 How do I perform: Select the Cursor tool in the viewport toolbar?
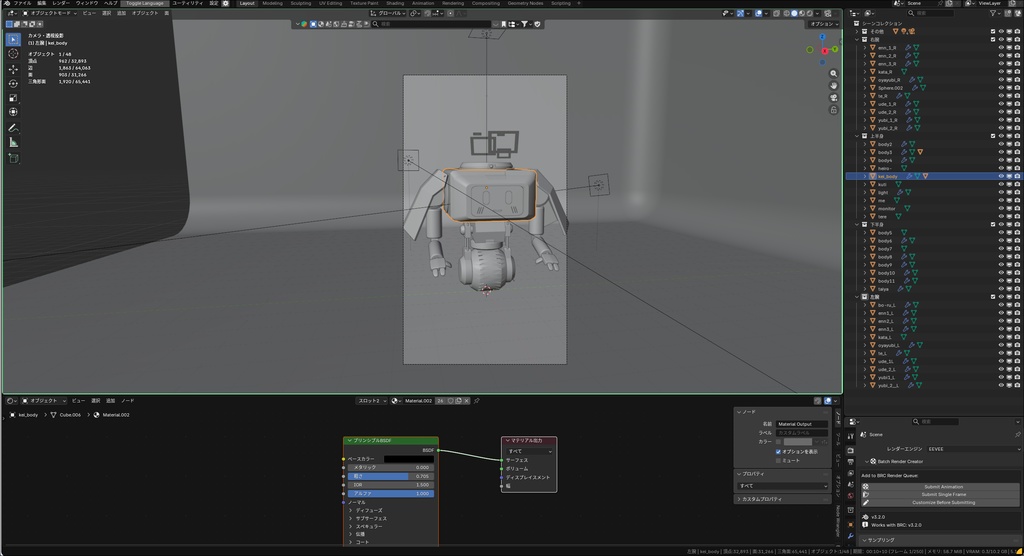coord(13,54)
